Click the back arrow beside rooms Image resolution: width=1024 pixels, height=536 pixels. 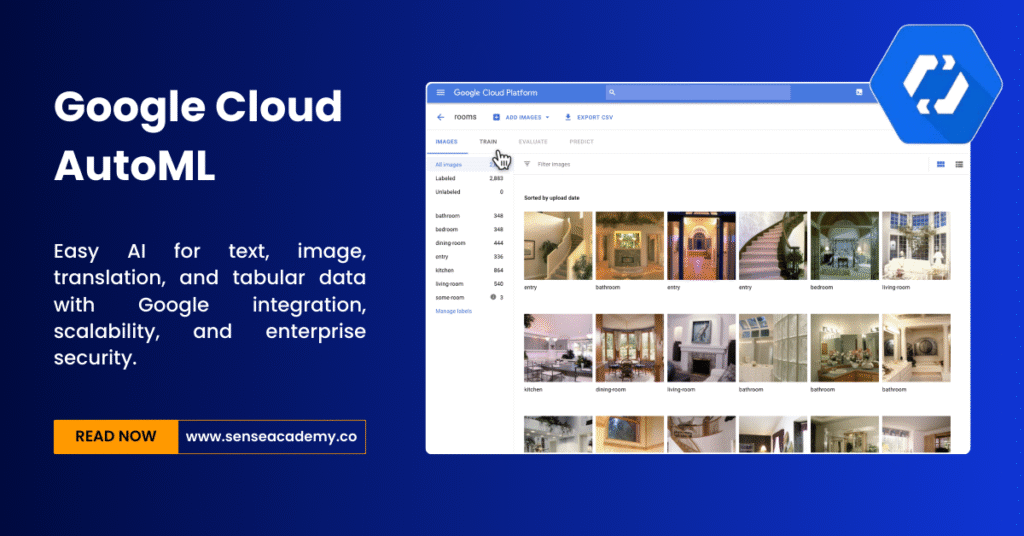[440, 117]
